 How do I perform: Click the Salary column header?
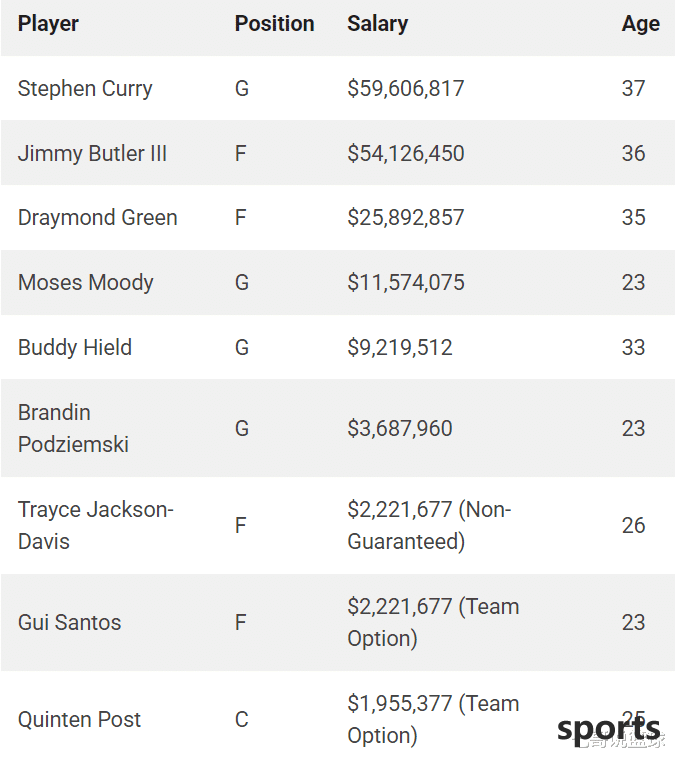pyautogui.click(x=377, y=24)
